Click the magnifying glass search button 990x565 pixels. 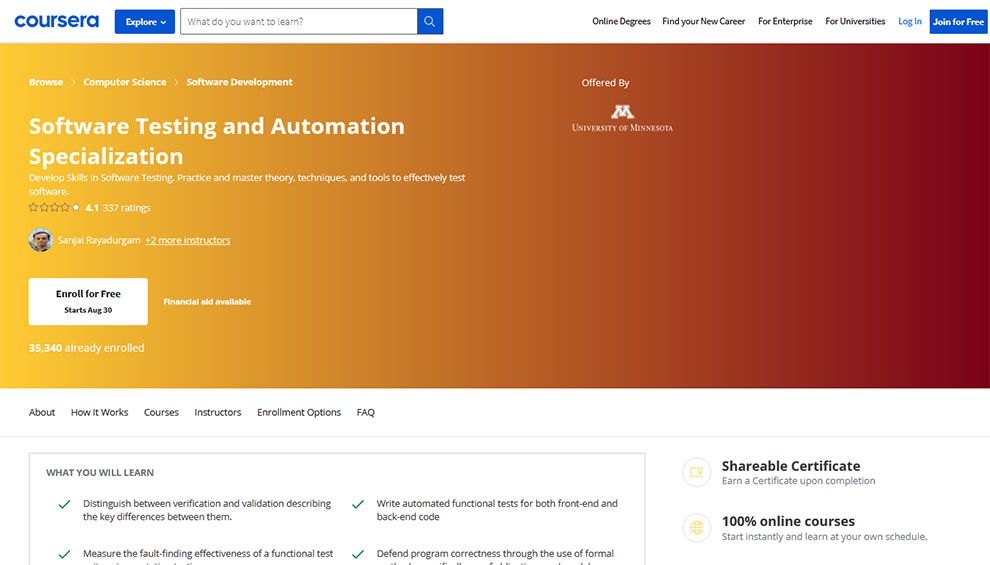[430, 21]
